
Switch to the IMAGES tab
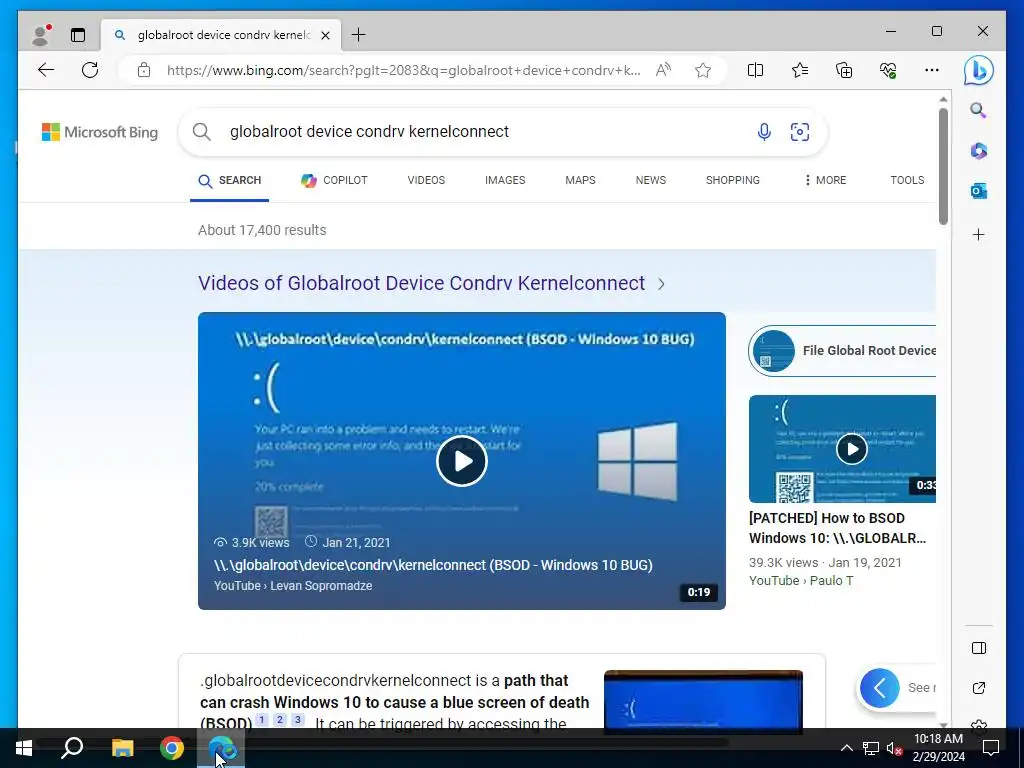[505, 180]
